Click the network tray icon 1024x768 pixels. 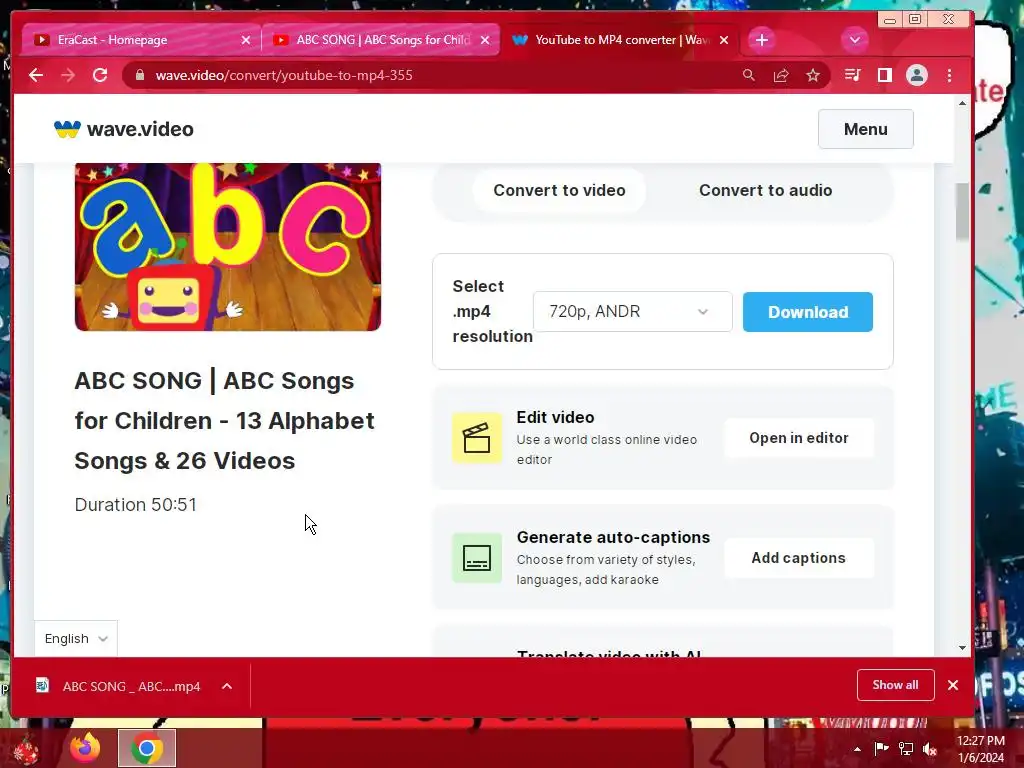906,749
